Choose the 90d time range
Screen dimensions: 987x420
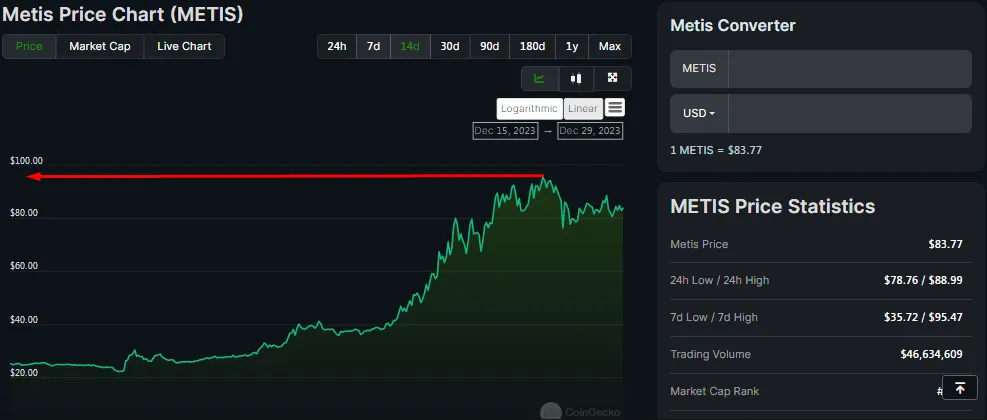(490, 47)
